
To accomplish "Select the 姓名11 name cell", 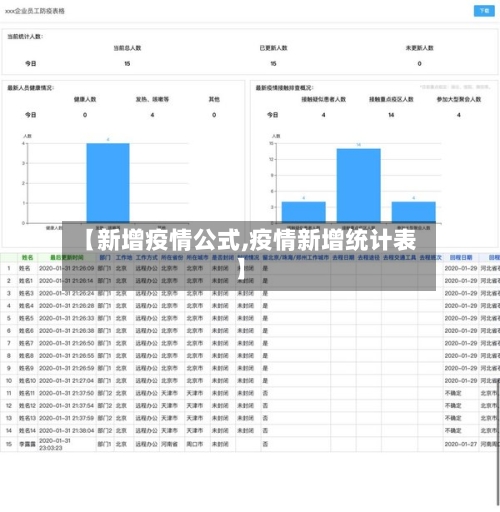I will [27, 393].
